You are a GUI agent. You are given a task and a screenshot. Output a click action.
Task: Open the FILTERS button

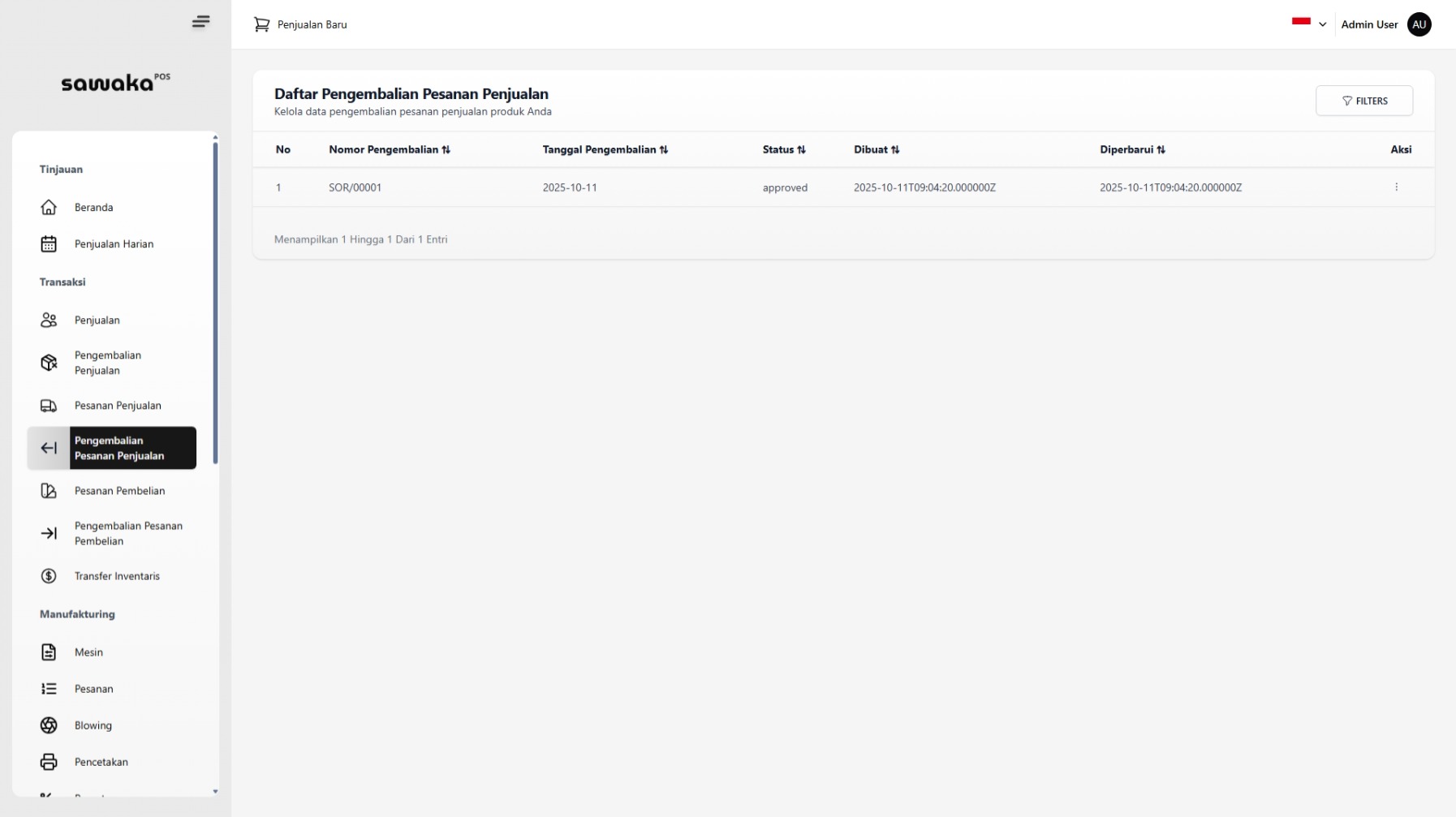[1363, 101]
